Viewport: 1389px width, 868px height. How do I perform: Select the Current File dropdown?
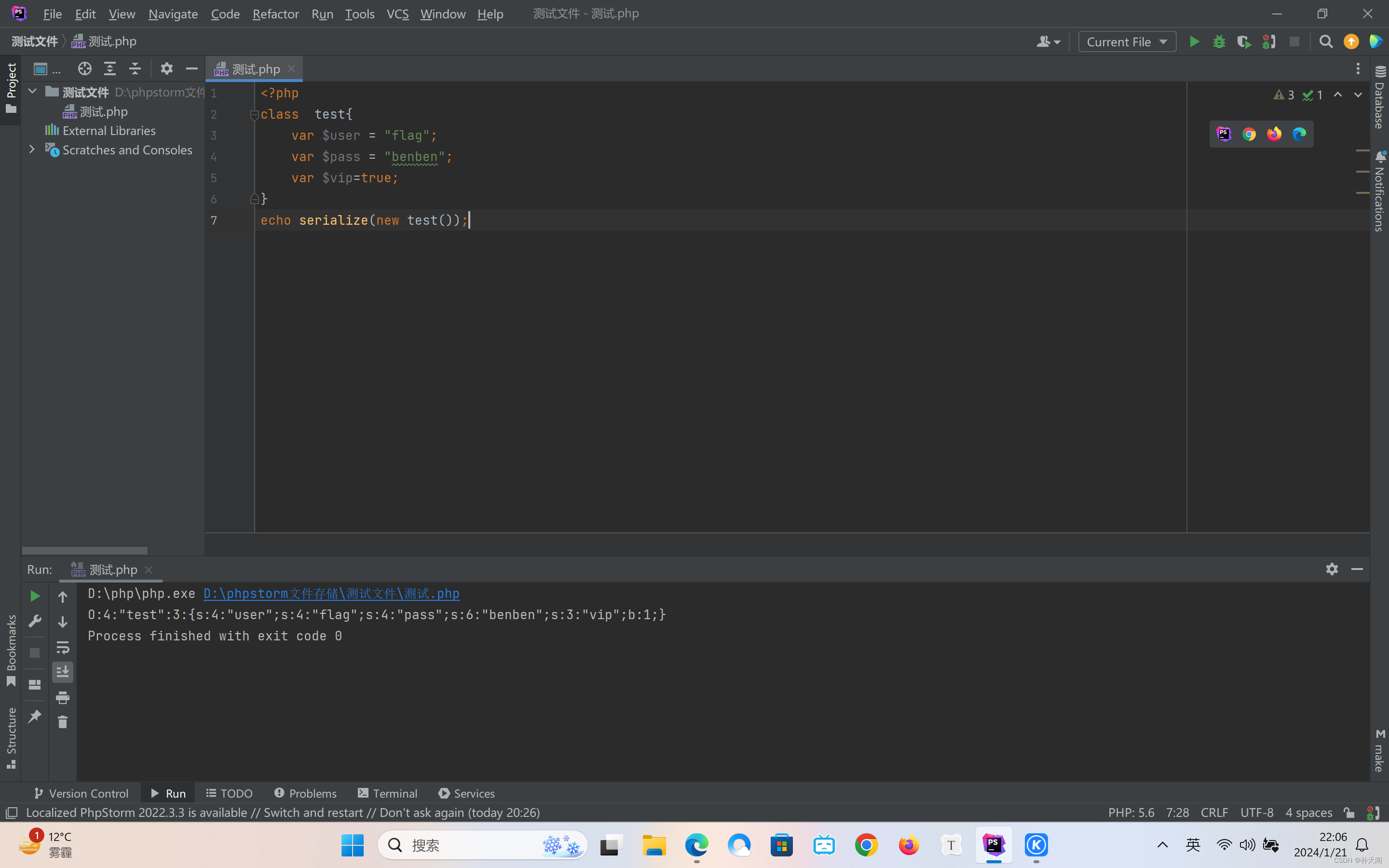click(x=1124, y=41)
